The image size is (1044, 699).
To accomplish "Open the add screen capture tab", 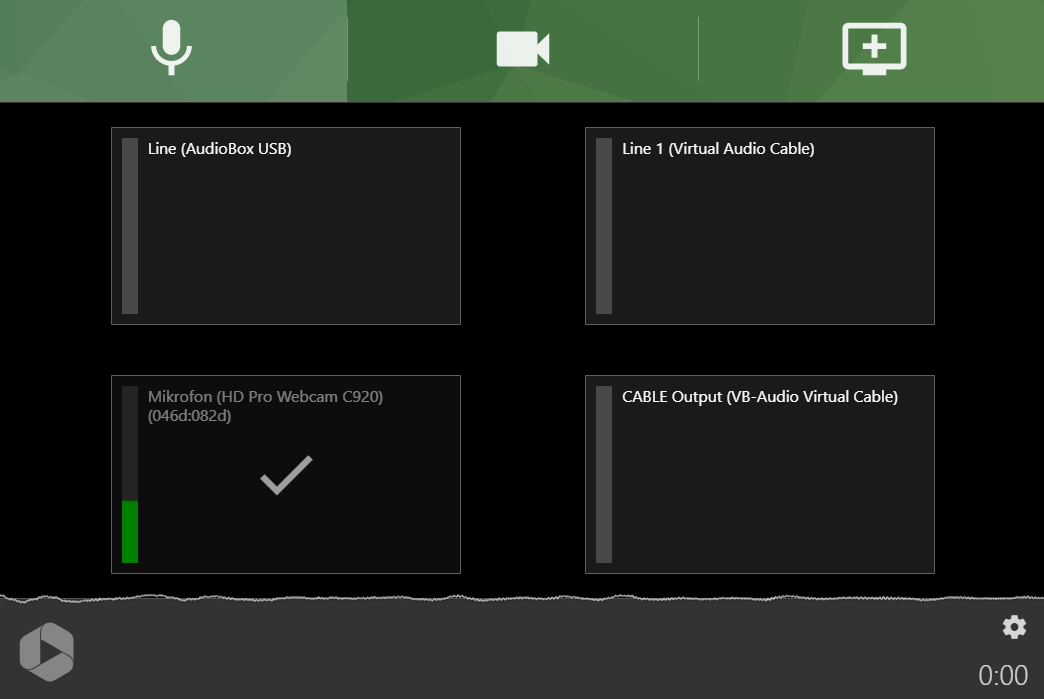I will coord(874,51).
